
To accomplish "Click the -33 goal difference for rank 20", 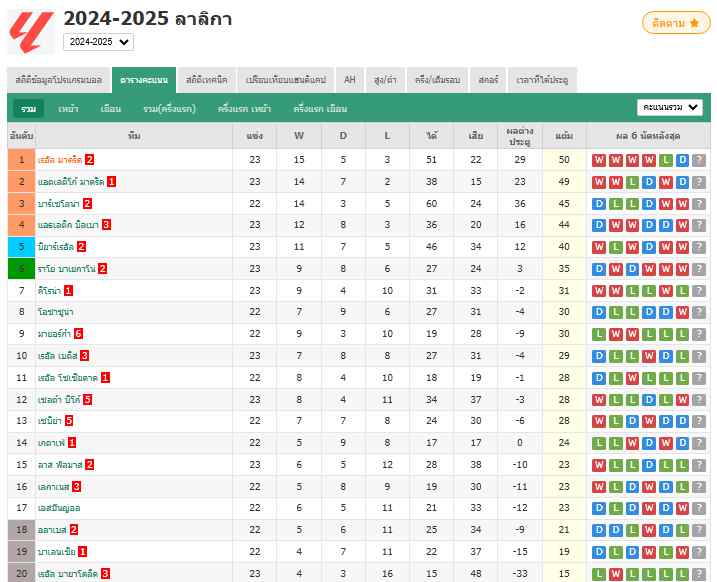I will pos(520,574).
